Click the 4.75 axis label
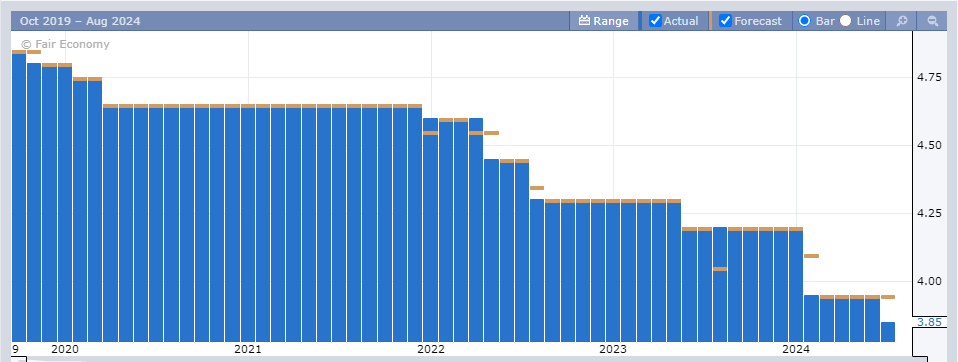This screenshot has width=958, height=362. pos(929,78)
